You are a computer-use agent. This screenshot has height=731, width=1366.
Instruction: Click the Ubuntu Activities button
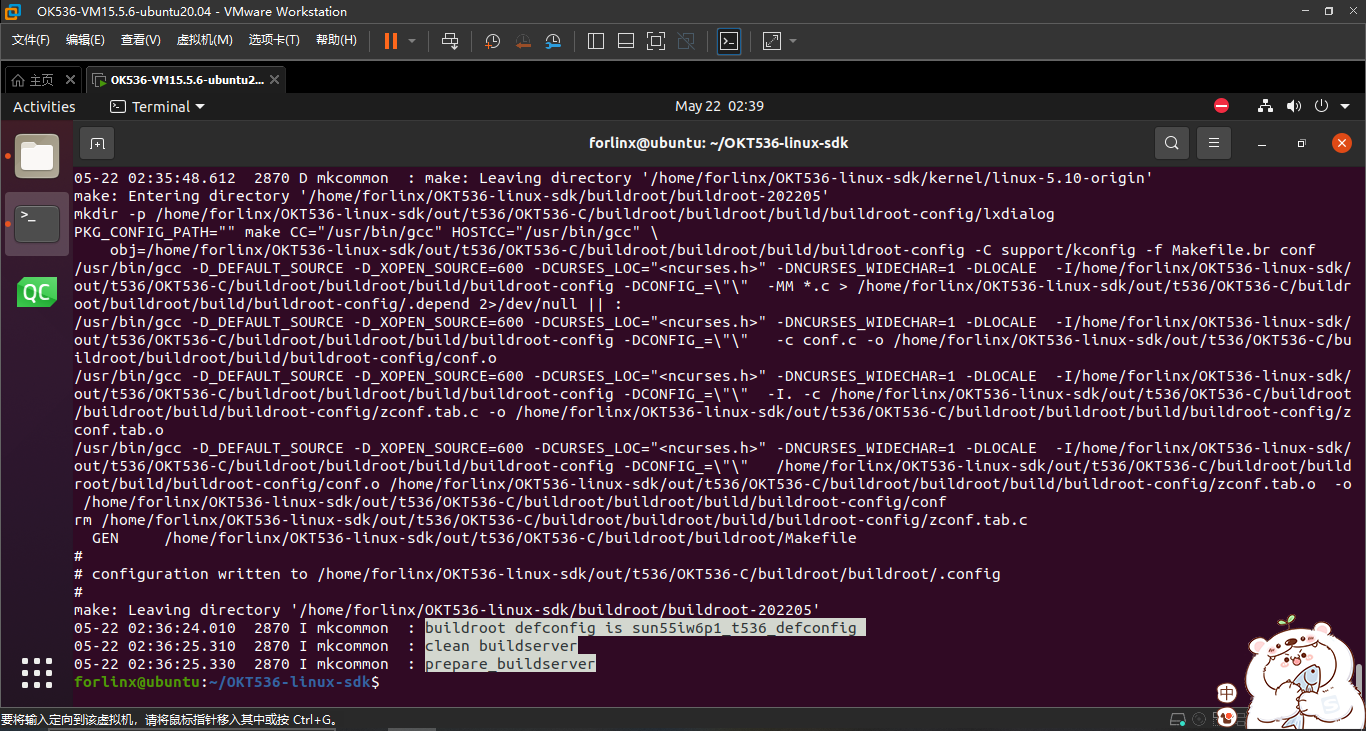tap(44, 106)
